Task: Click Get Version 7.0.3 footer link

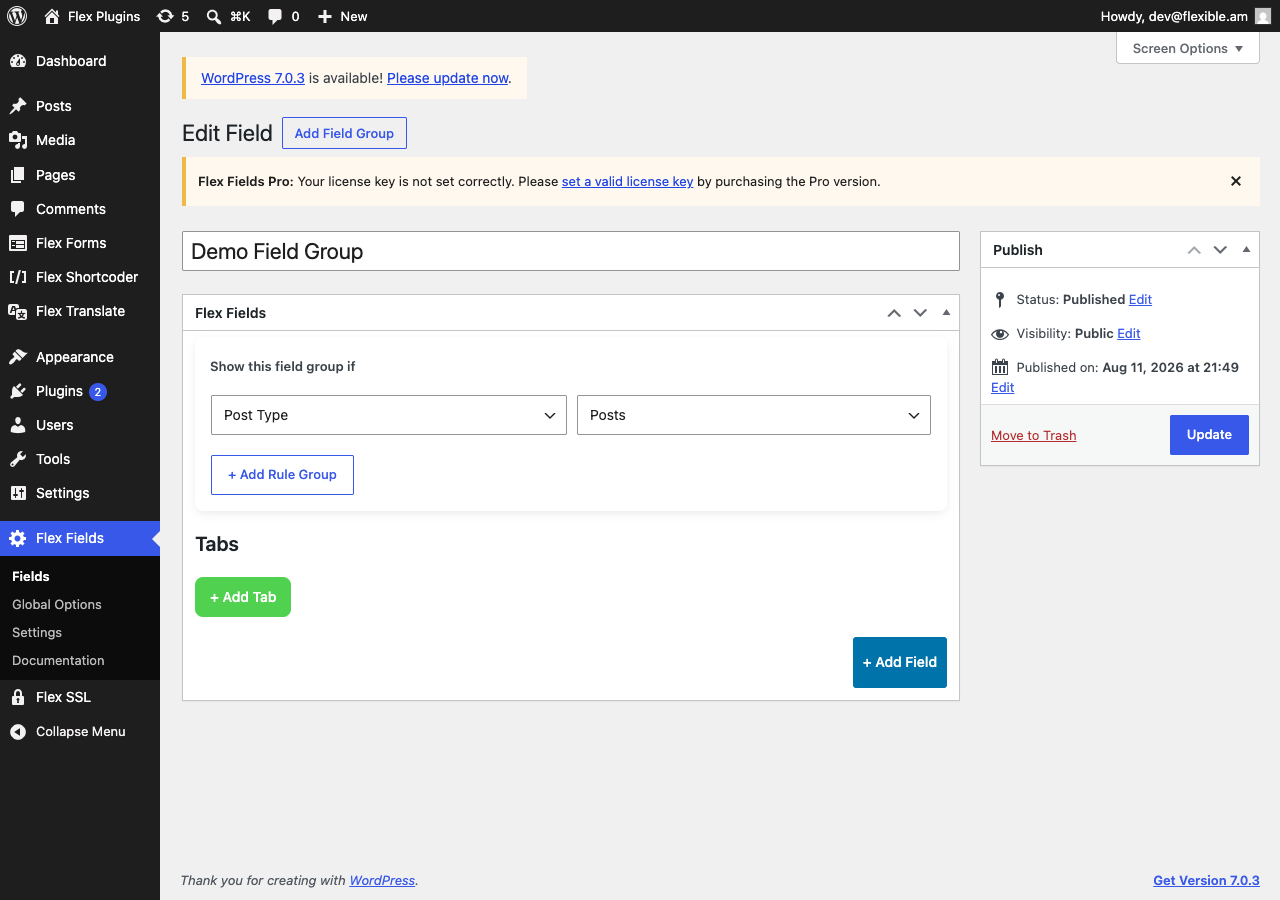Action: [1206, 880]
